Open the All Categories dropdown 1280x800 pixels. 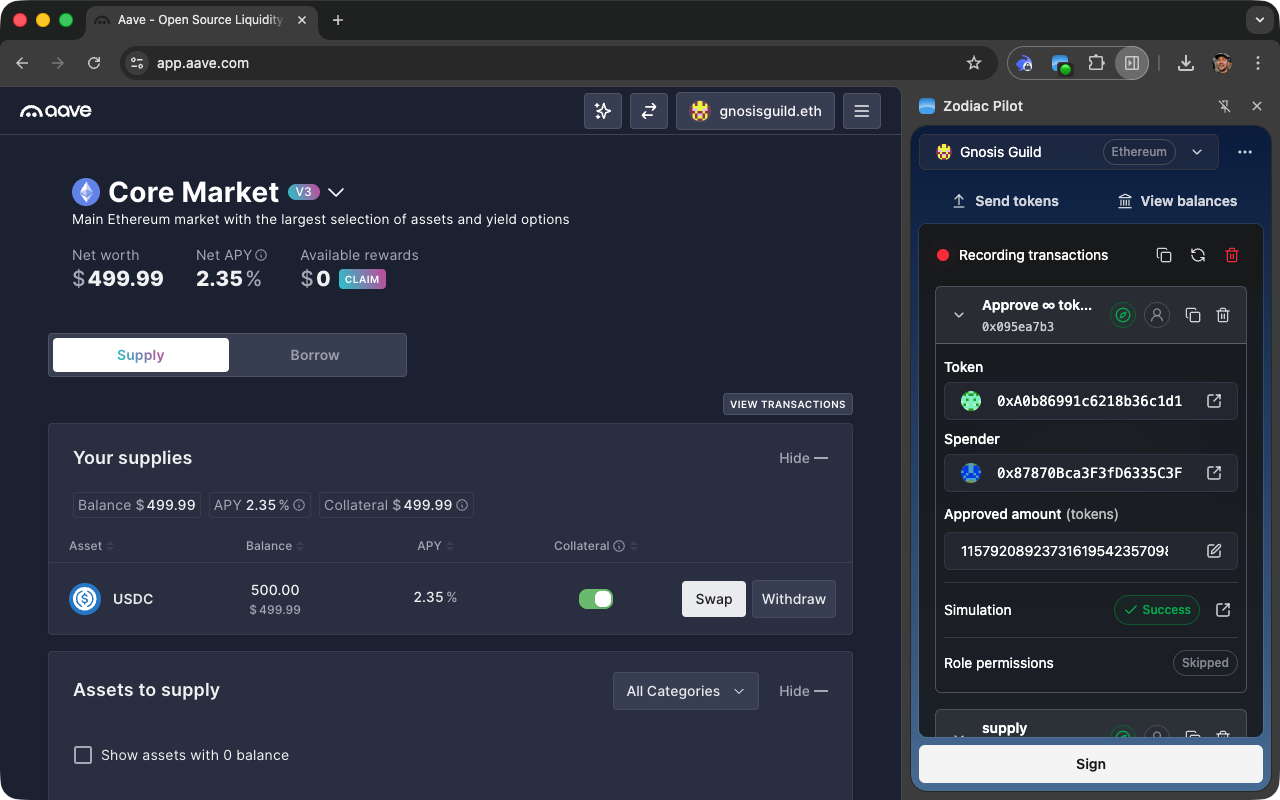(x=686, y=691)
